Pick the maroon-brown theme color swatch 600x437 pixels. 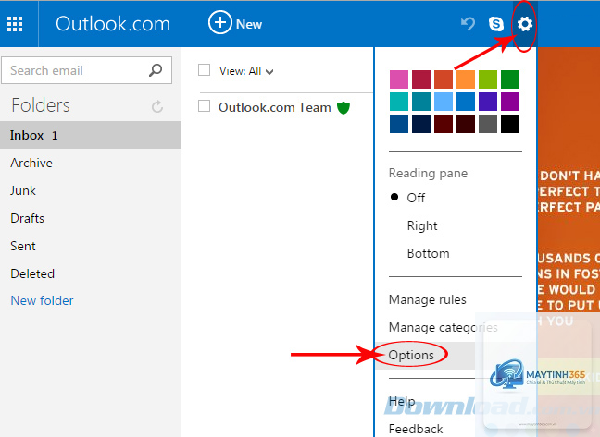(465, 124)
